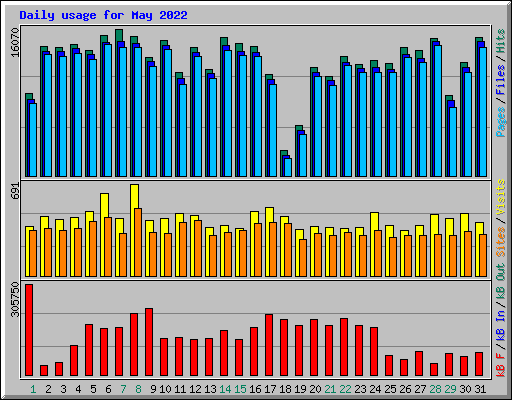Click the 16070 axis value label

point(15,43)
